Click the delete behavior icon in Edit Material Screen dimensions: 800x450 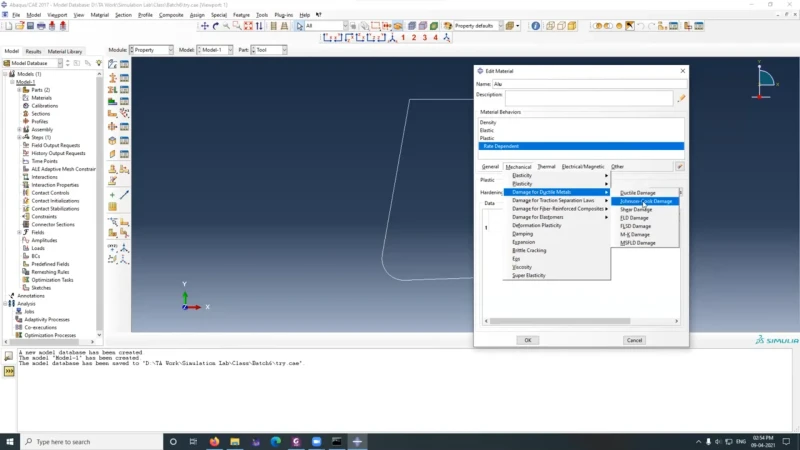click(x=680, y=166)
